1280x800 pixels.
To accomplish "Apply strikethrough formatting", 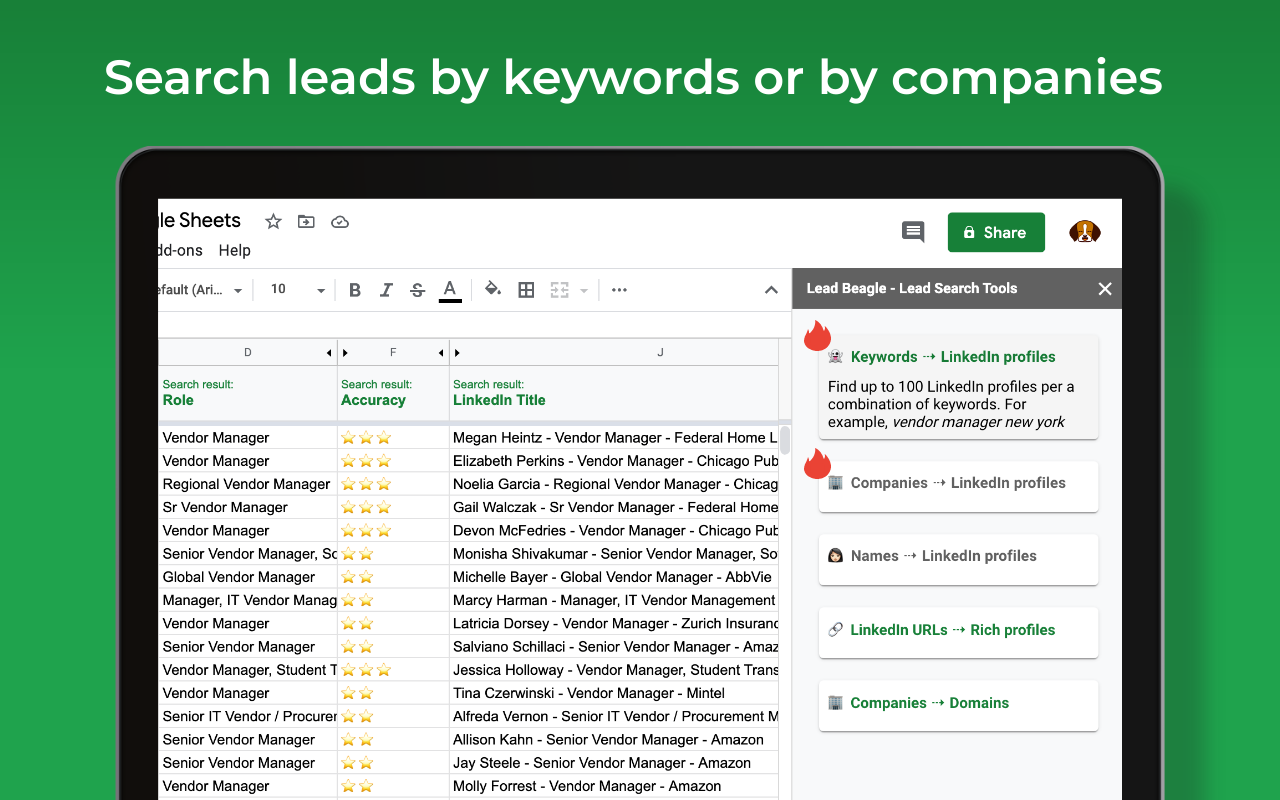I will pos(418,290).
